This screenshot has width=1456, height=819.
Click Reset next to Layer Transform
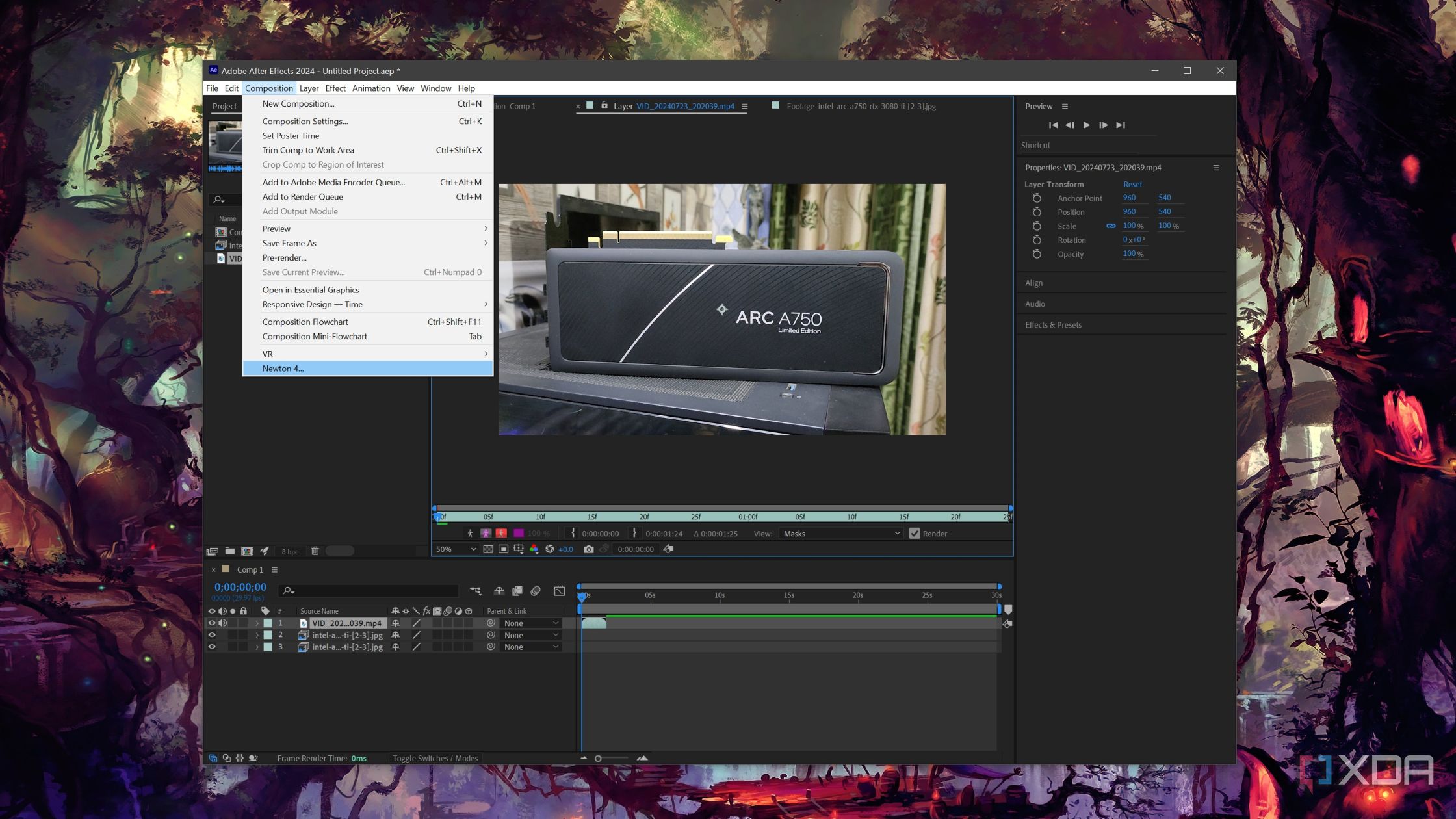pyautogui.click(x=1132, y=184)
